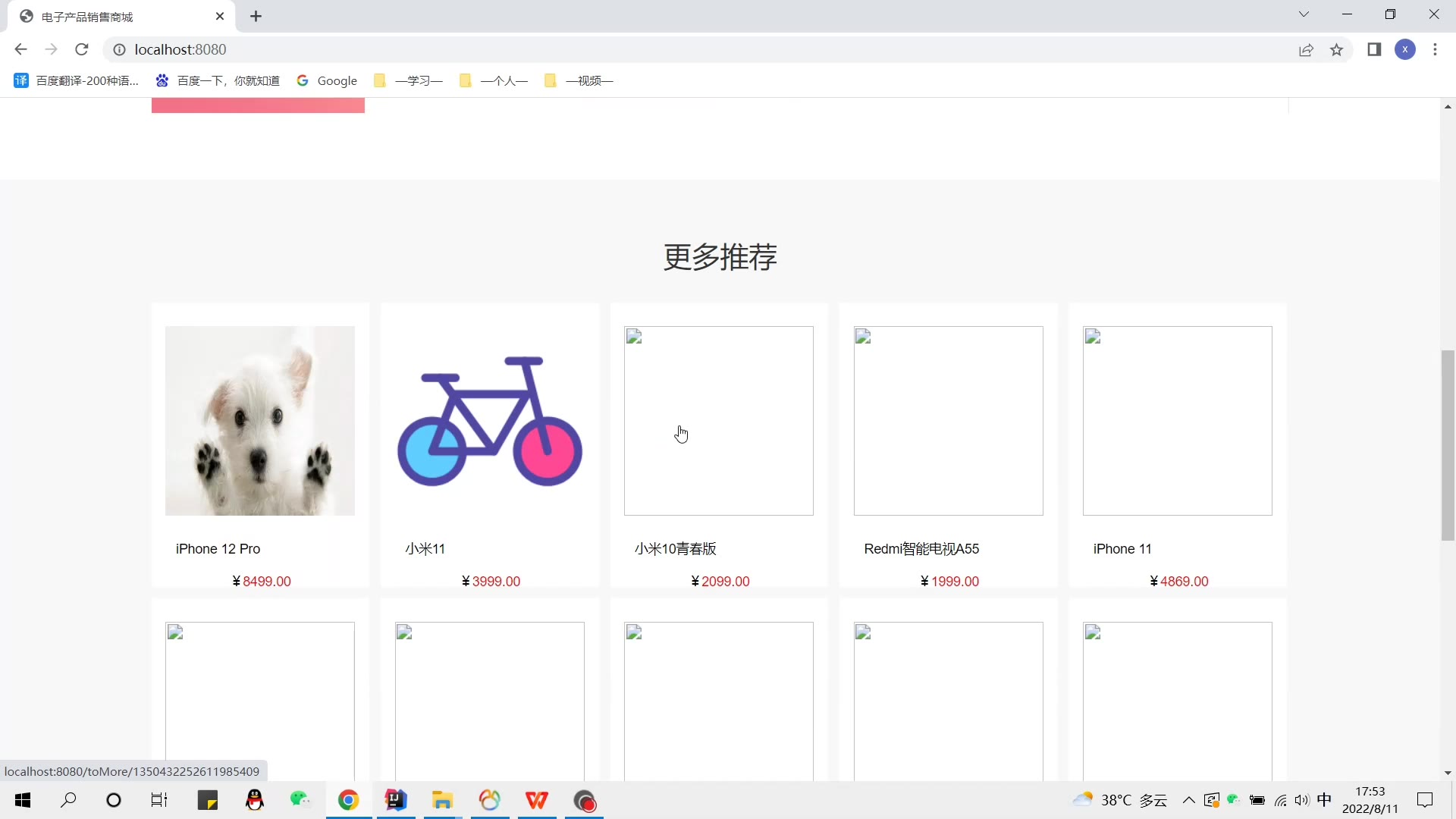Open a new browser tab
The width and height of the screenshot is (1456, 819).
tap(256, 17)
